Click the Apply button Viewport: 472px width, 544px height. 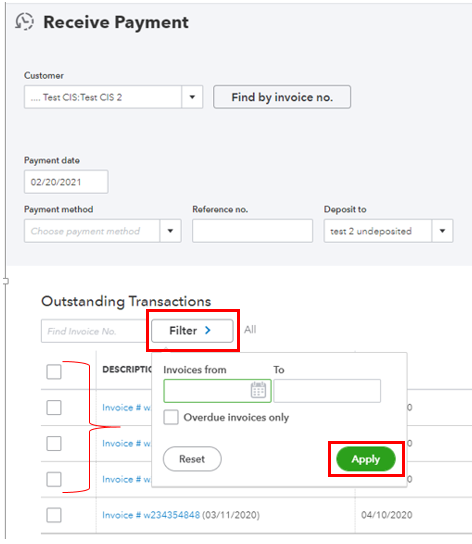click(x=366, y=459)
